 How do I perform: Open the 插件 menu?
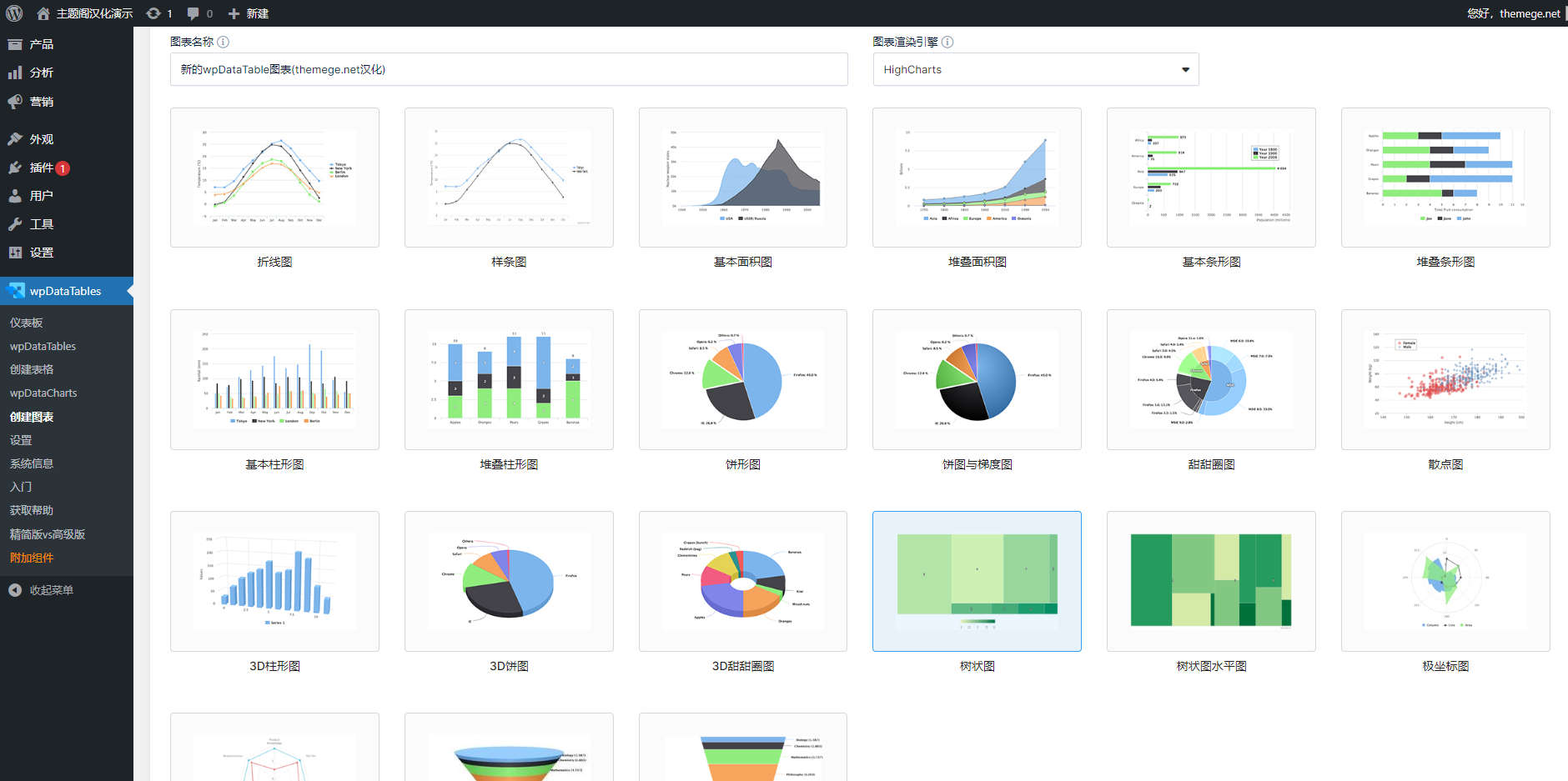67,168
